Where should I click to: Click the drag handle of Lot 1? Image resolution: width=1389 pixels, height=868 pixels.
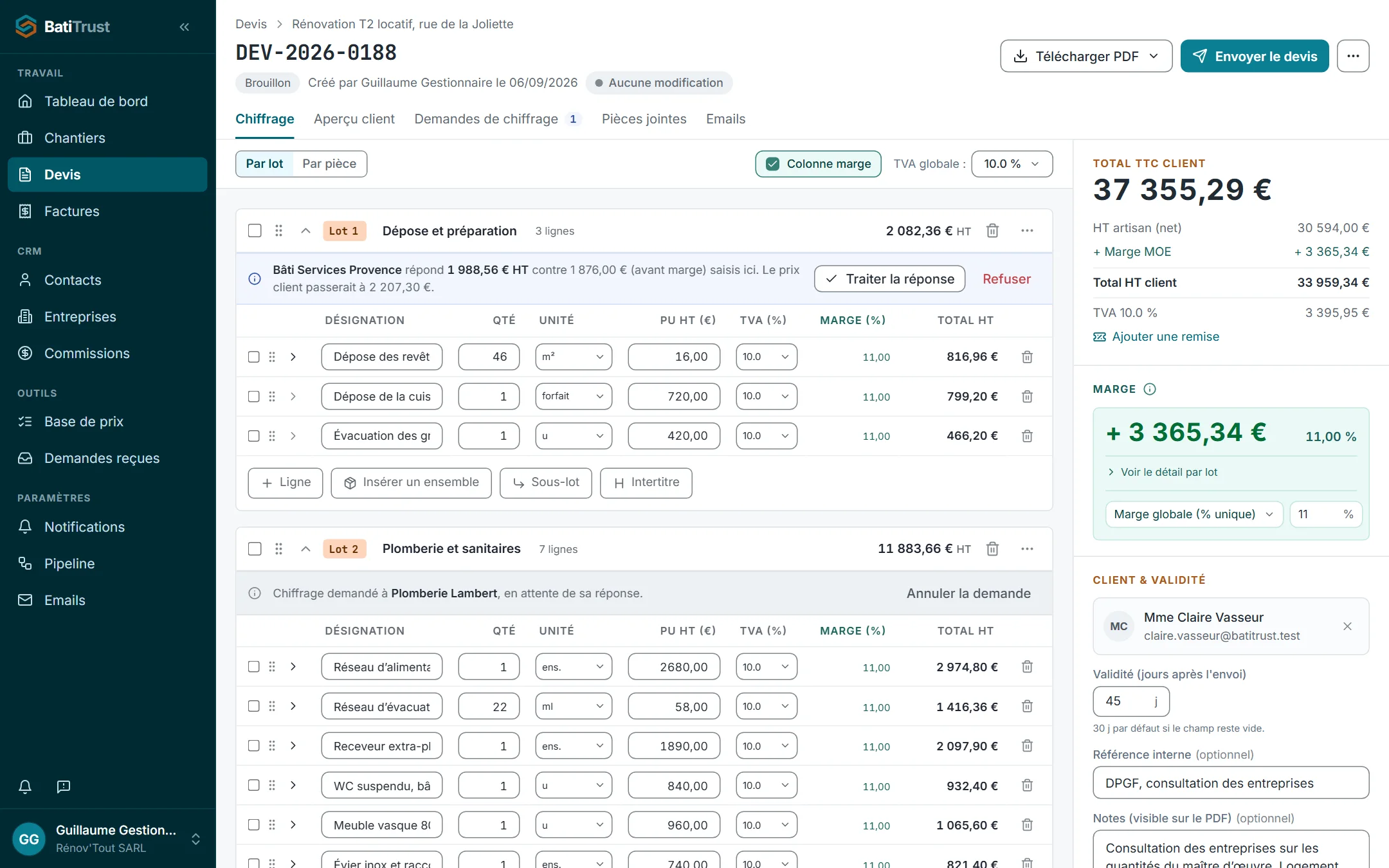coord(278,231)
